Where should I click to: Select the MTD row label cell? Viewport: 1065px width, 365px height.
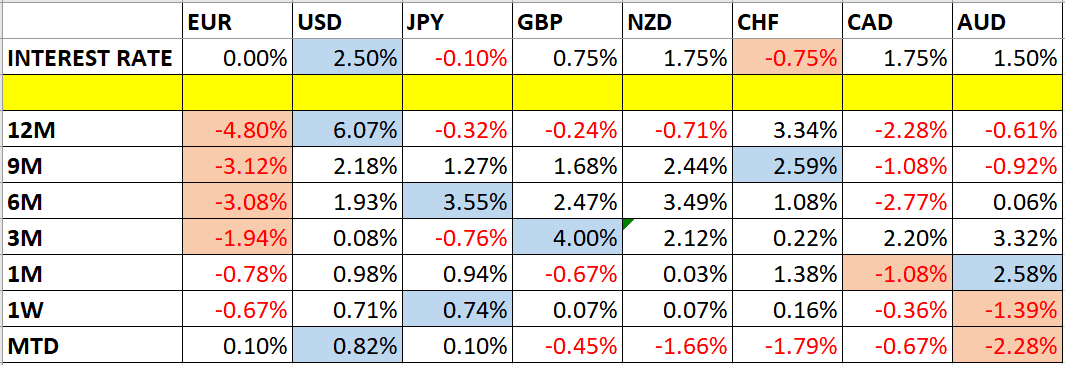tap(92, 347)
